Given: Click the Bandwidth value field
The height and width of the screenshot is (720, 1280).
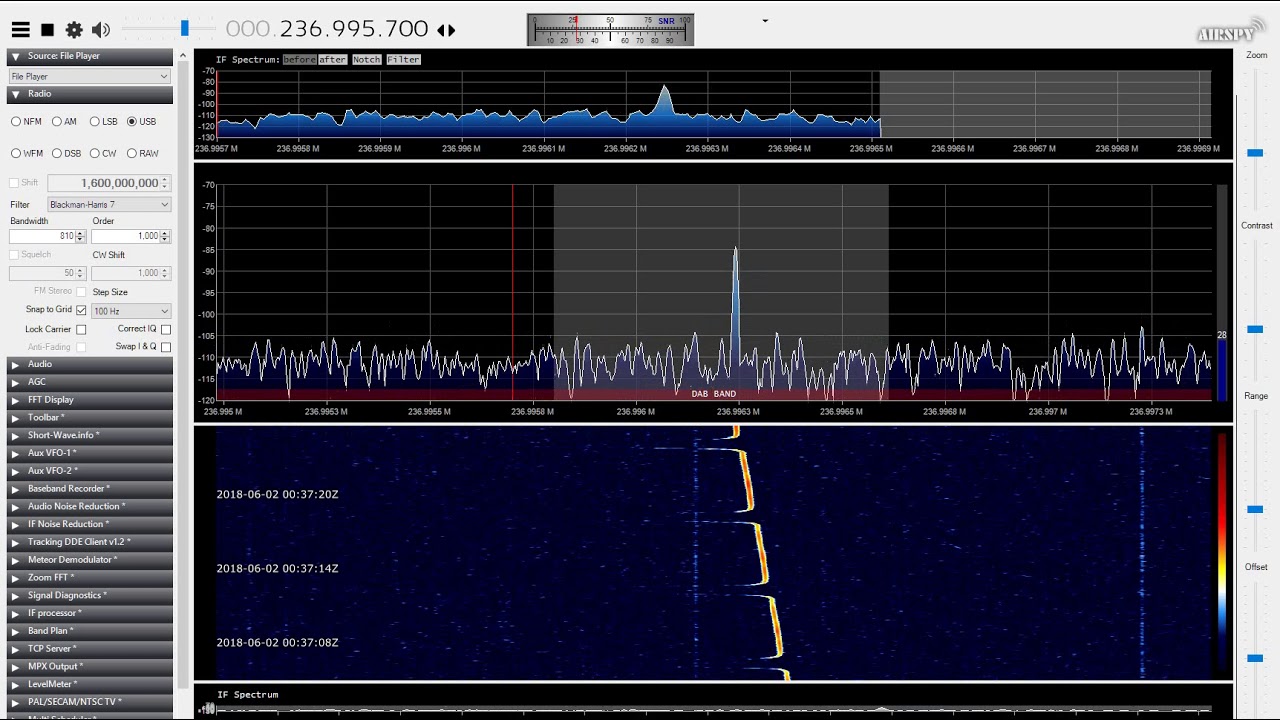Looking at the screenshot, I should [x=47, y=236].
